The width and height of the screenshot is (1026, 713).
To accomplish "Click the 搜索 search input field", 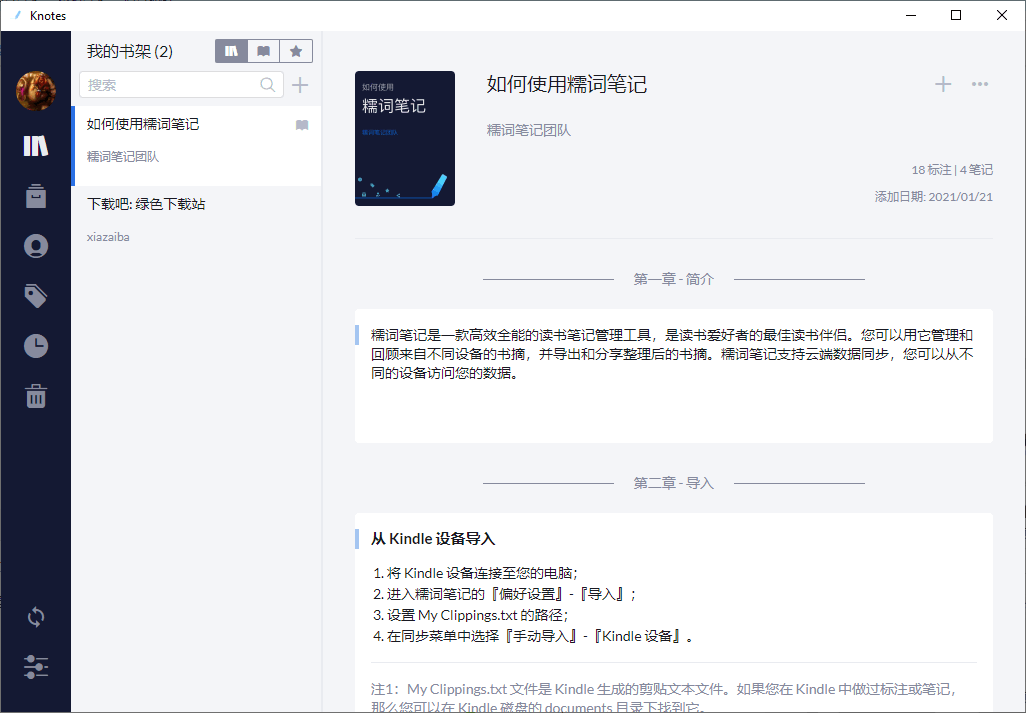I will click(x=181, y=85).
